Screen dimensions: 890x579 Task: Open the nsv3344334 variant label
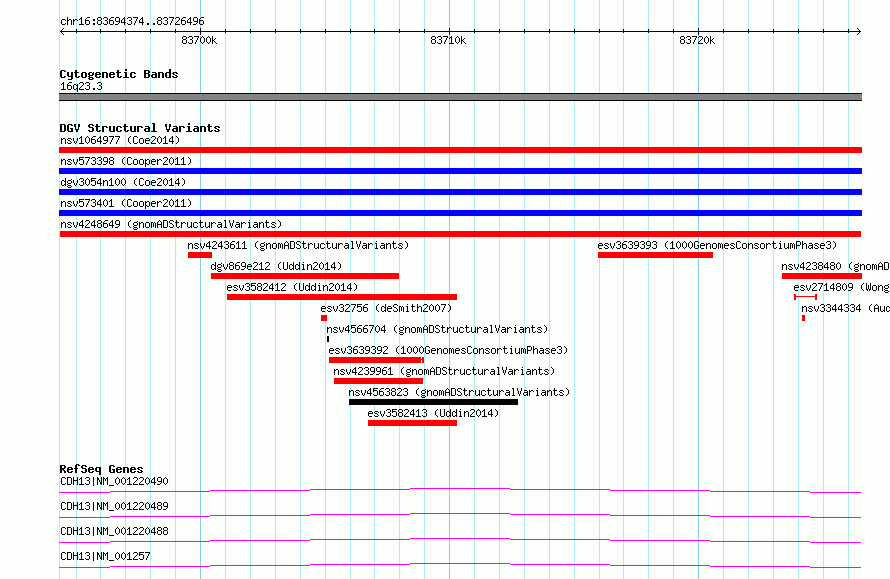pyautogui.click(x=845, y=308)
